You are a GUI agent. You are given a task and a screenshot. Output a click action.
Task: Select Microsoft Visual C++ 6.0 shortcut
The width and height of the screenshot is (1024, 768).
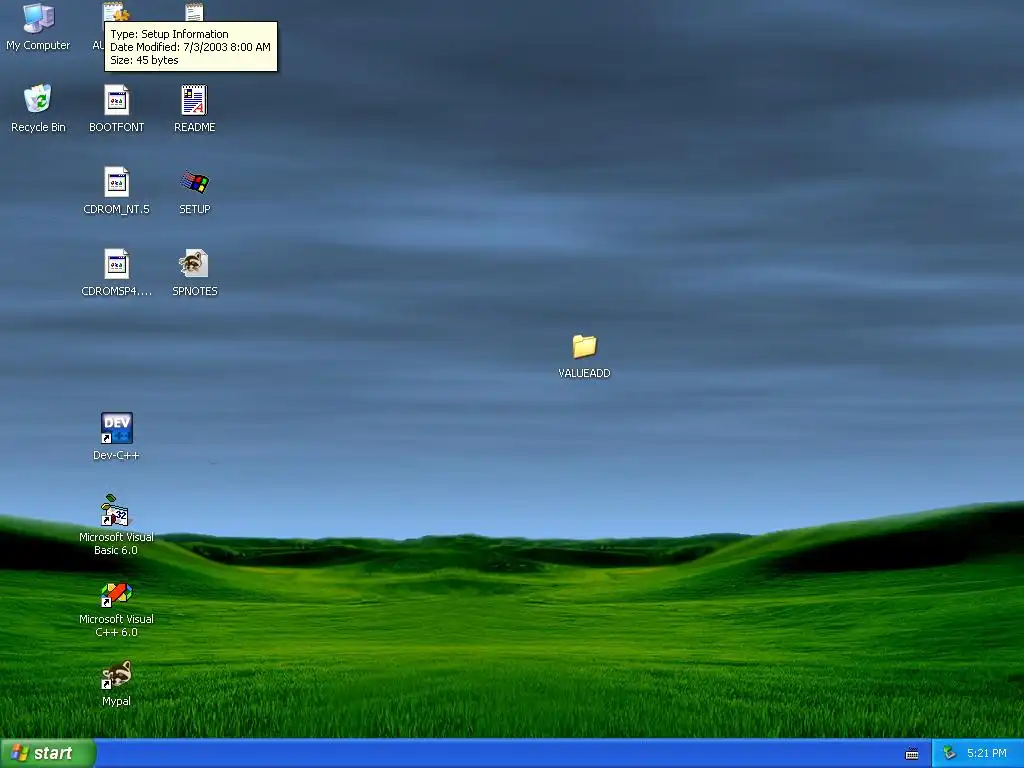[x=116, y=594]
